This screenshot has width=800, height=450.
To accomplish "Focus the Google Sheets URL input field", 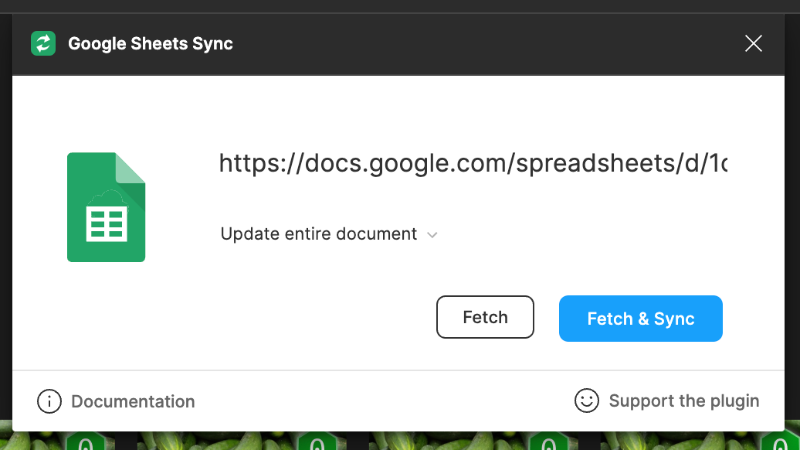I will pyautogui.click(x=473, y=163).
